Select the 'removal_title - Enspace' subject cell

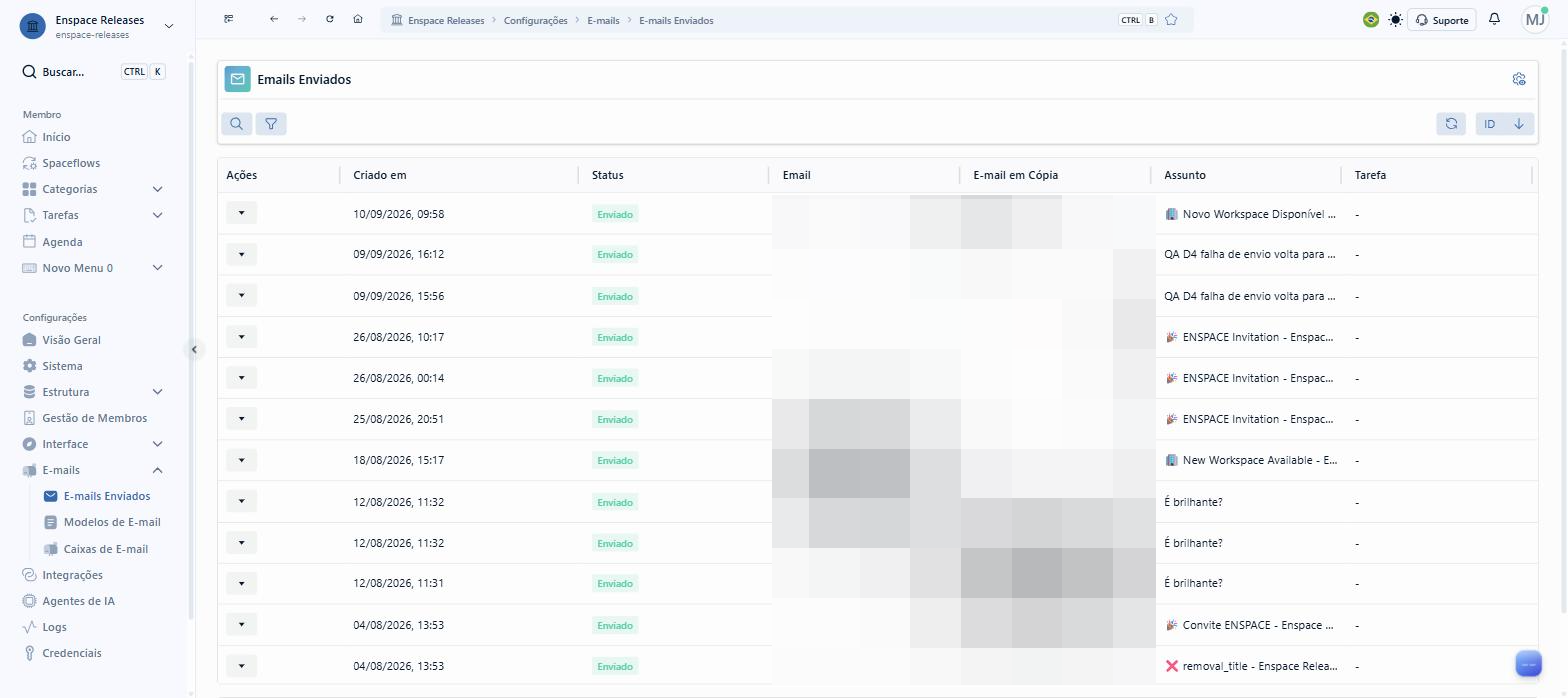click(x=1249, y=666)
